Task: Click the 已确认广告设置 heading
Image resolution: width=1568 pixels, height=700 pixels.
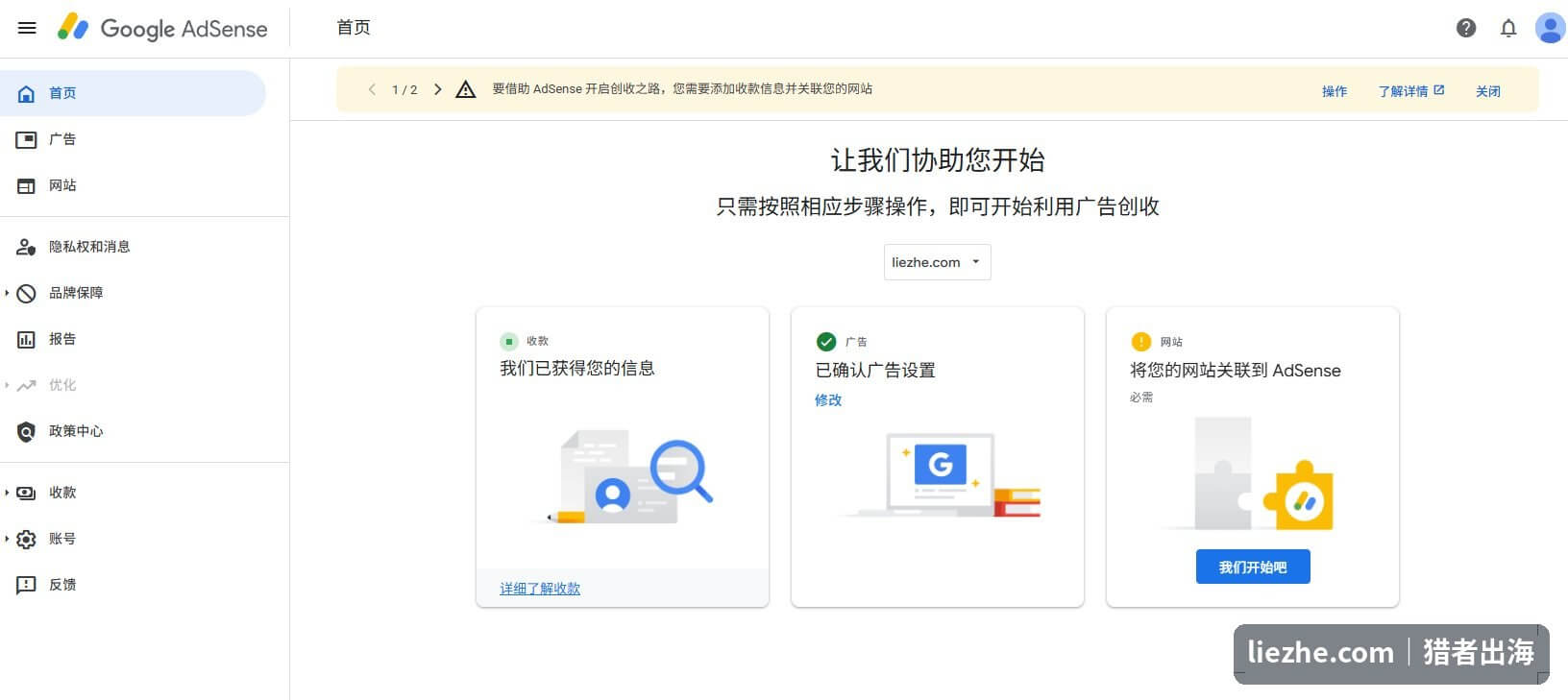Action: click(875, 370)
